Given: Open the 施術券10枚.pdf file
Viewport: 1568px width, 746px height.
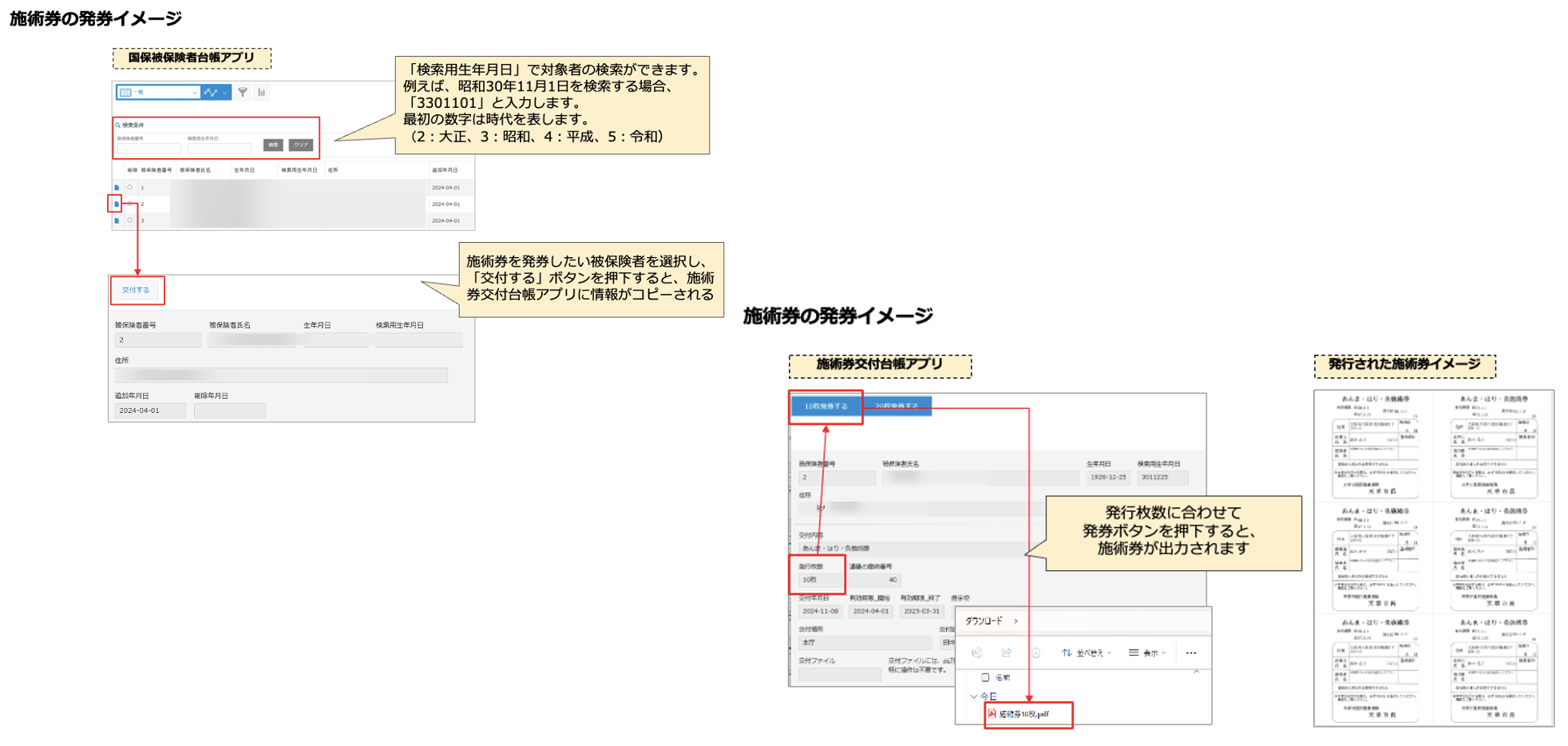Looking at the screenshot, I should click(x=1024, y=714).
